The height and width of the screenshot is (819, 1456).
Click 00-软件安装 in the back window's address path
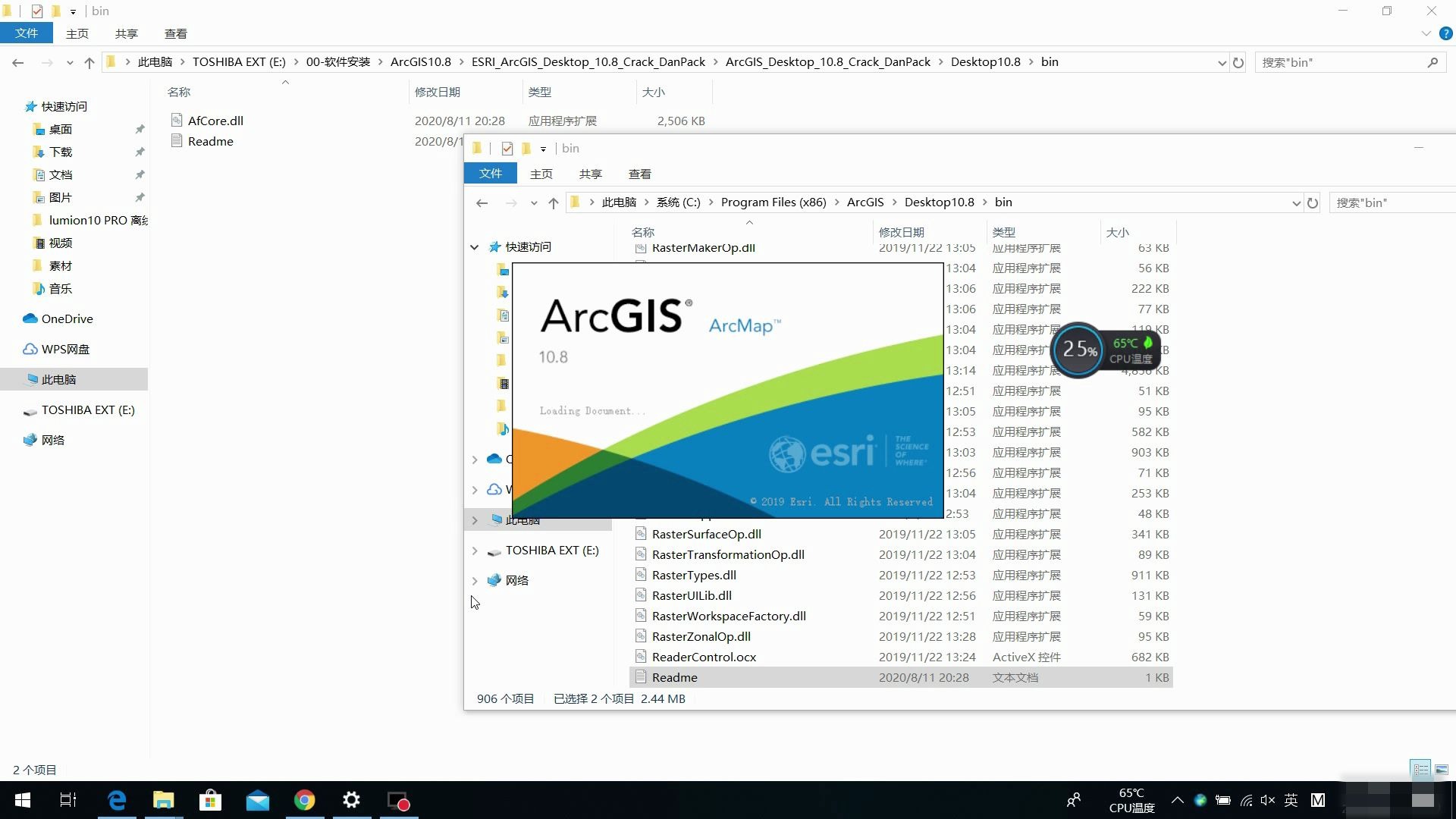pyautogui.click(x=338, y=62)
